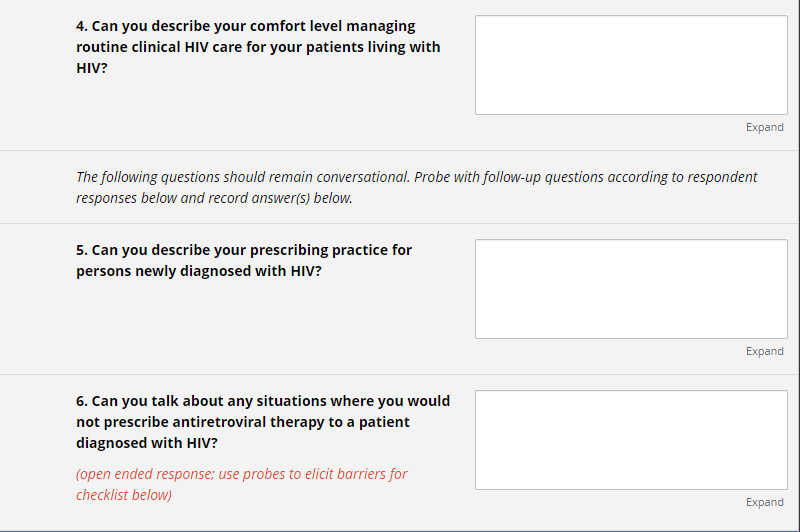Viewport: 800px width, 532px height.
Task: Expand the comfort level answer box
Action: pyautogui.click(x=764, y=127)
